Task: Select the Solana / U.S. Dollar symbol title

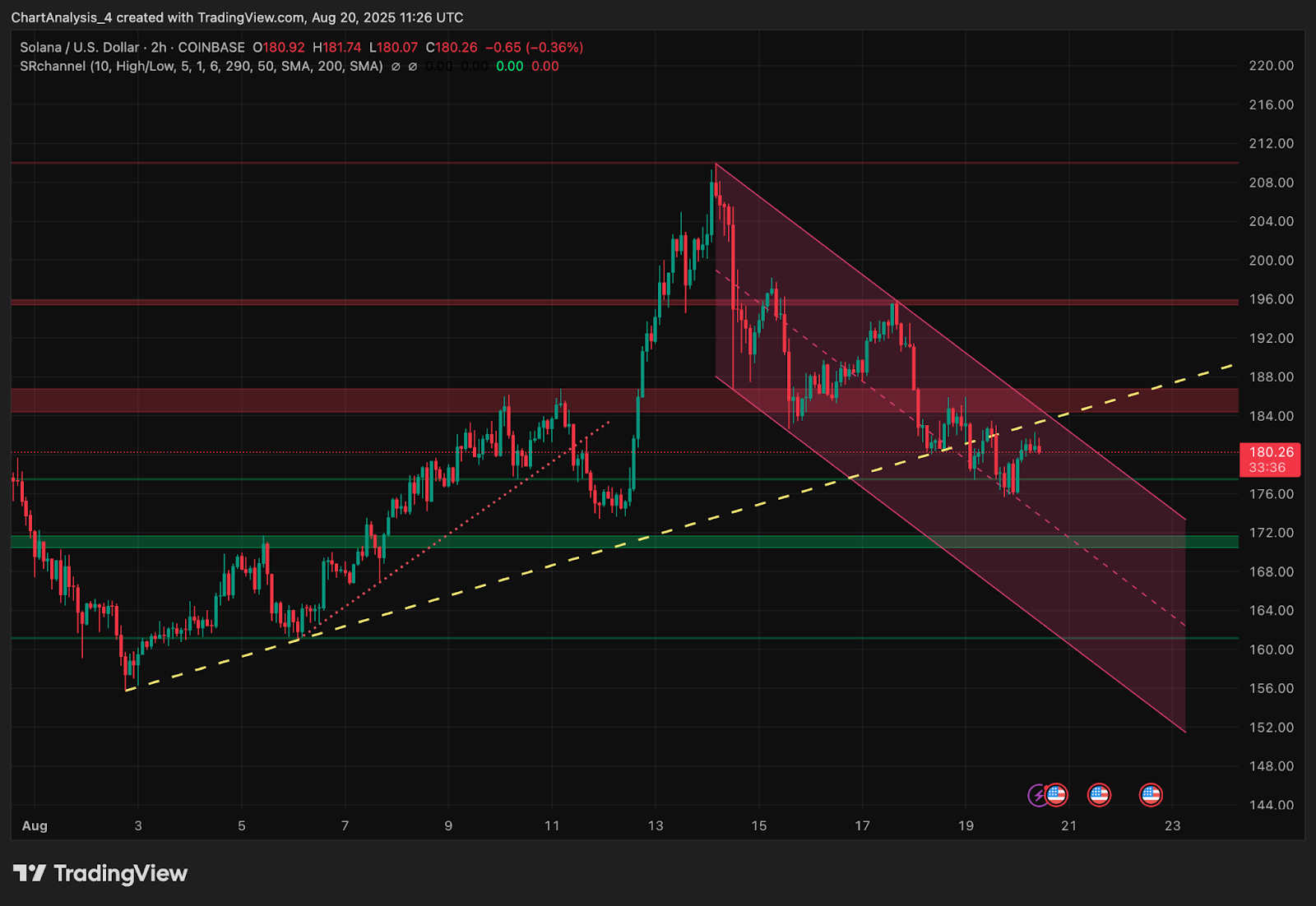Action: (x=81, y=48)
